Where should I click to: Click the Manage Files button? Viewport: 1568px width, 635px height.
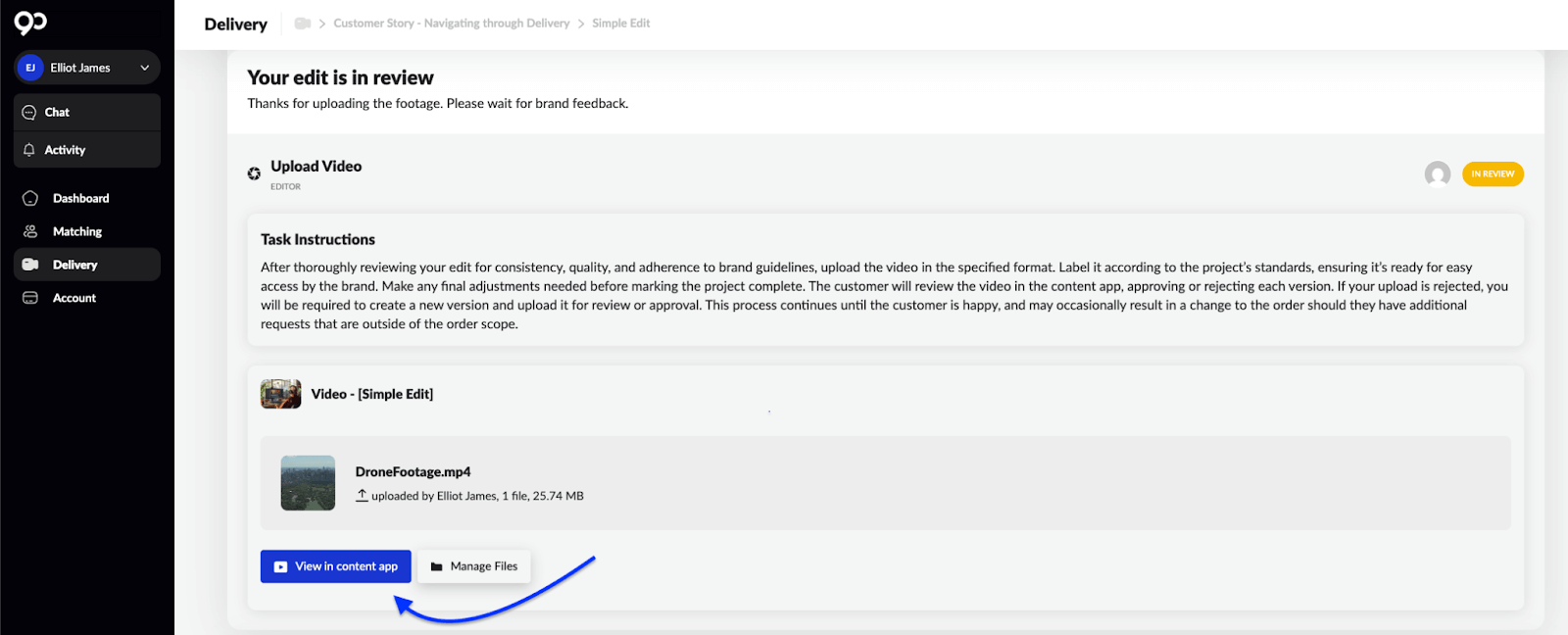[474, 566]
